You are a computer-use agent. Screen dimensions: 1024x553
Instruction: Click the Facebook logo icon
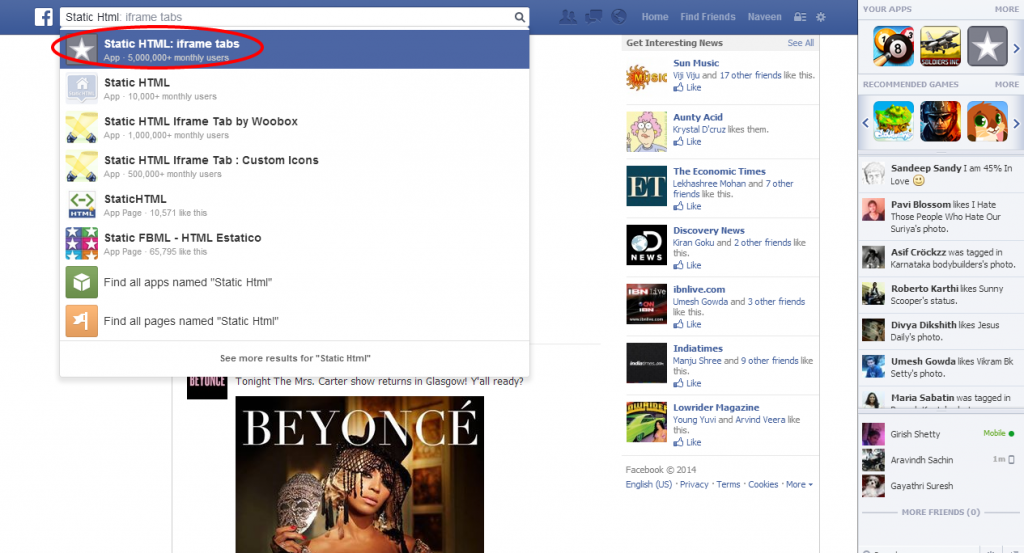coord(44,17)
